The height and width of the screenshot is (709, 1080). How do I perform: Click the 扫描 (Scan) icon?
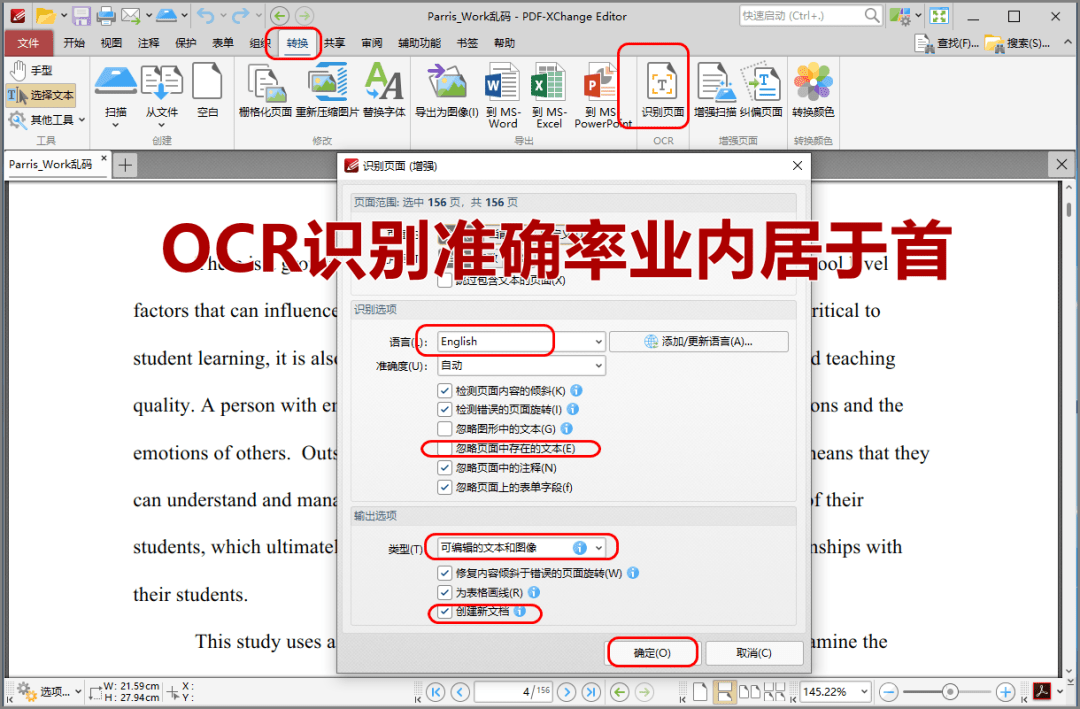click(x=113, y=90)
